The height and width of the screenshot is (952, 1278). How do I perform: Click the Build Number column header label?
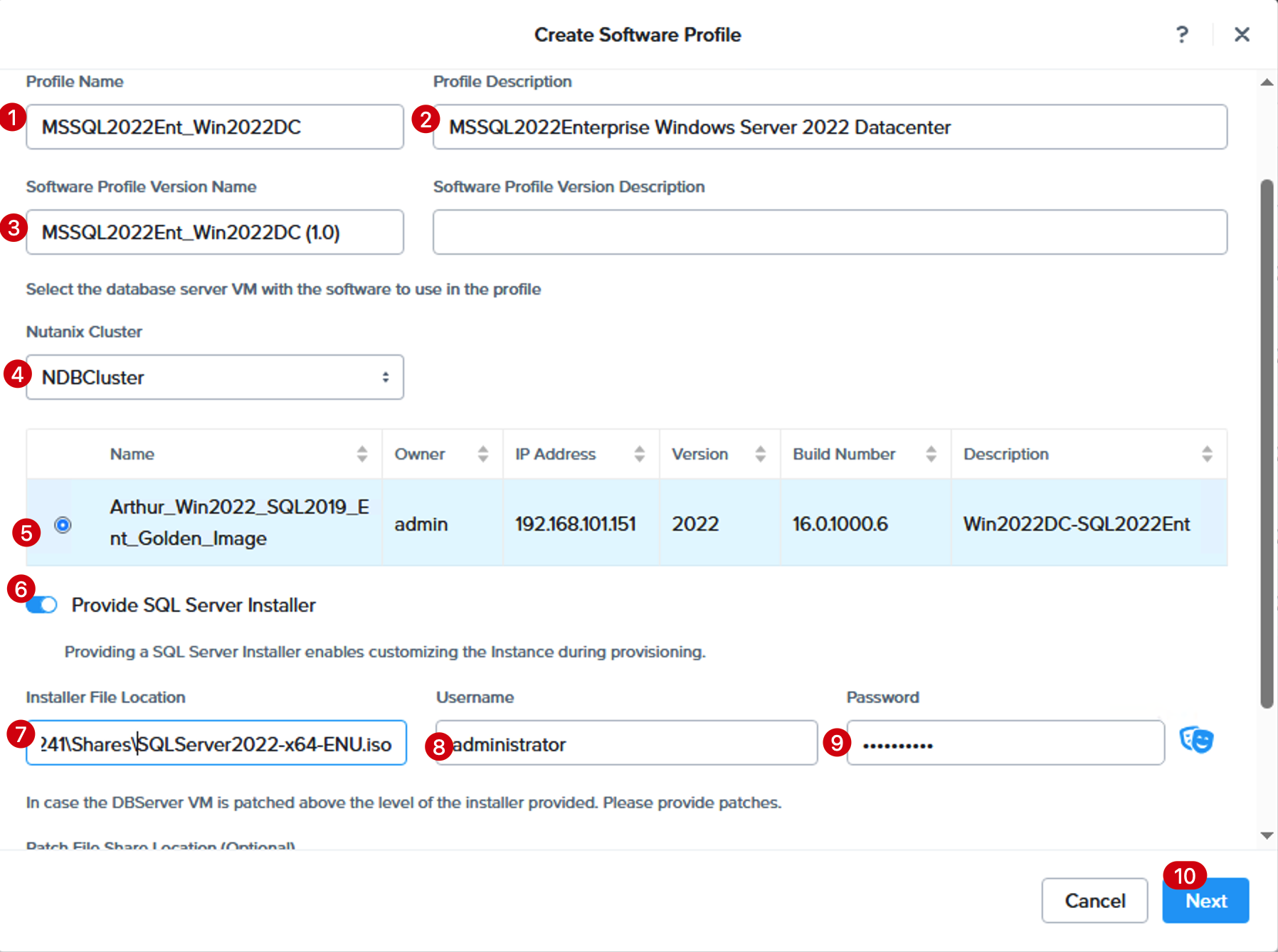point(844,454)
